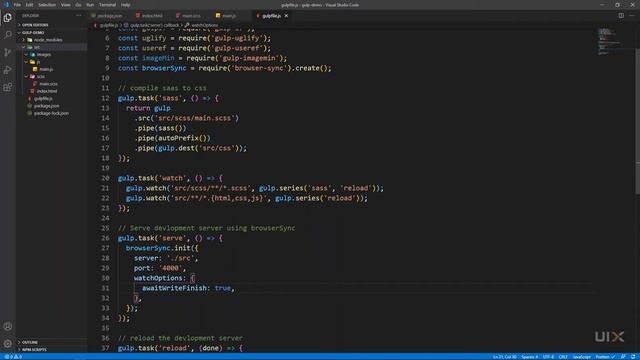Viewport: 640px width, 360px height.
Task: Click the 'Serve devlopment server' comment line
Action: pyautogui.click(x=207, y=228)
